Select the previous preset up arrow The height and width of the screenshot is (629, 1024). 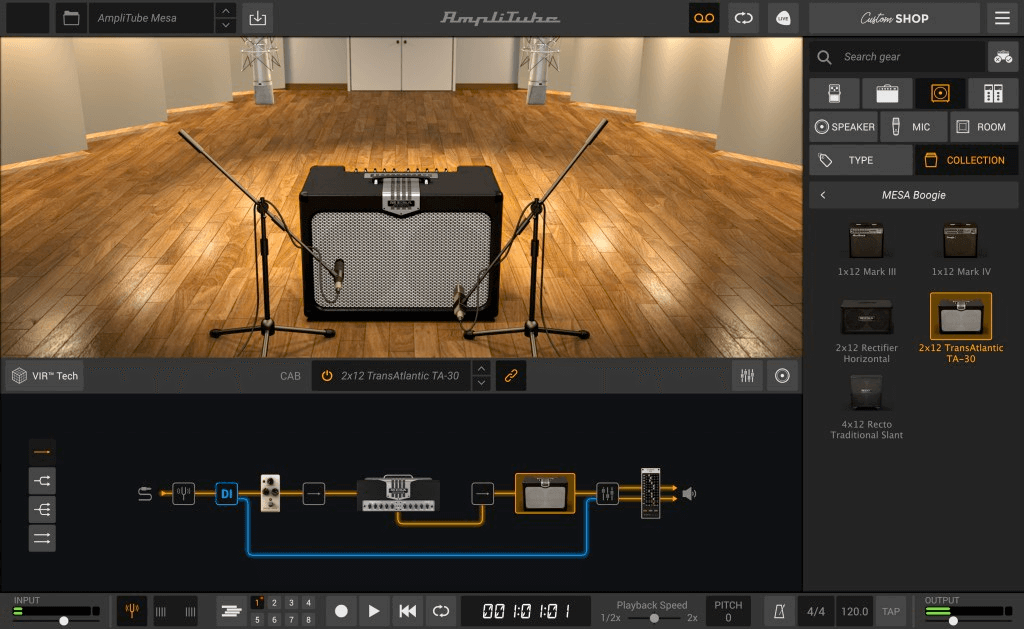pos(225,11)
